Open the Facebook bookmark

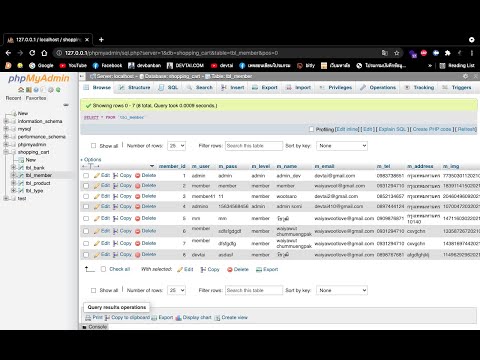point(107,65)
